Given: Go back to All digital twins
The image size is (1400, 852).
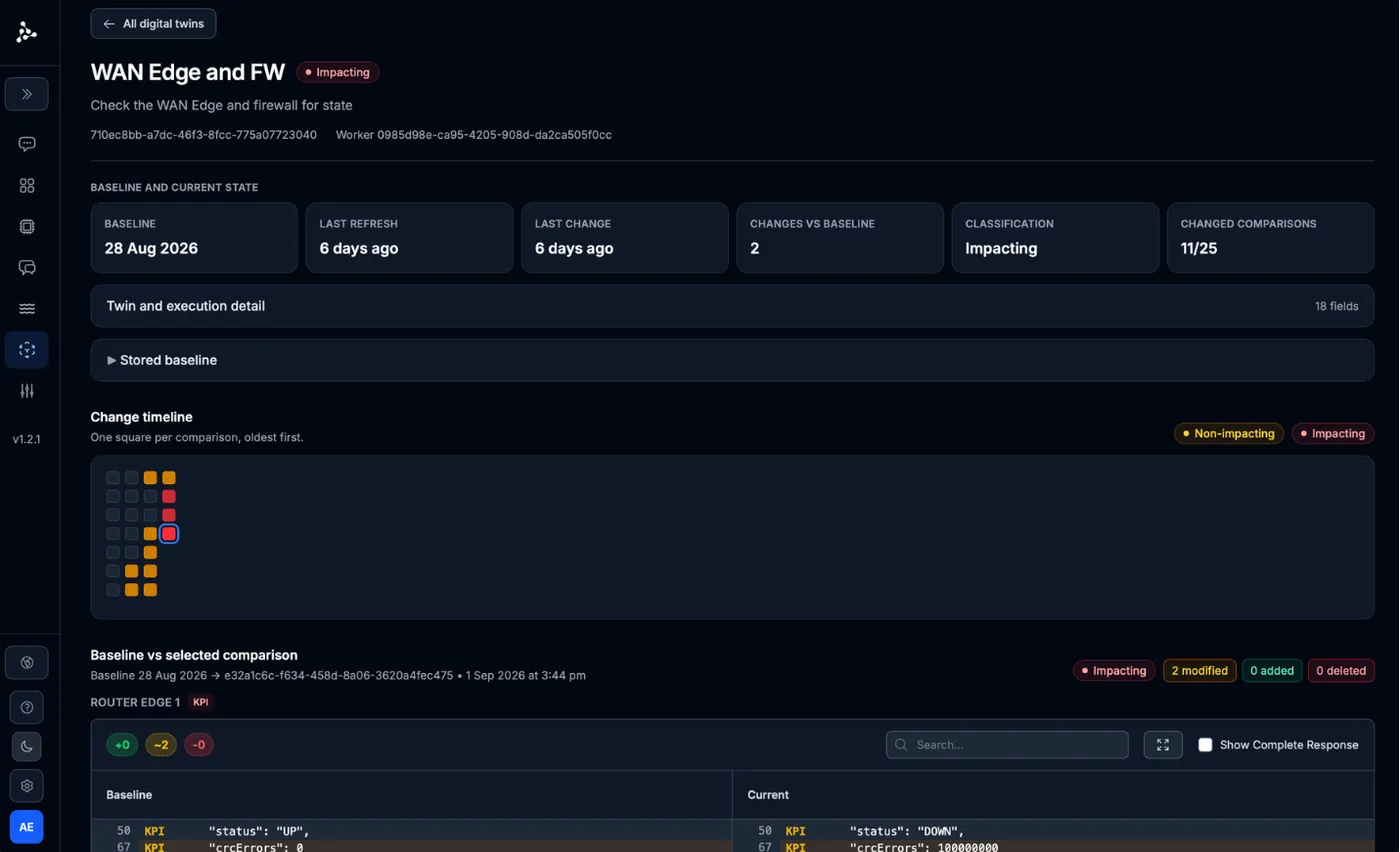Looking at the screenshot, I should pyautogui.click(x=153, y=24).
